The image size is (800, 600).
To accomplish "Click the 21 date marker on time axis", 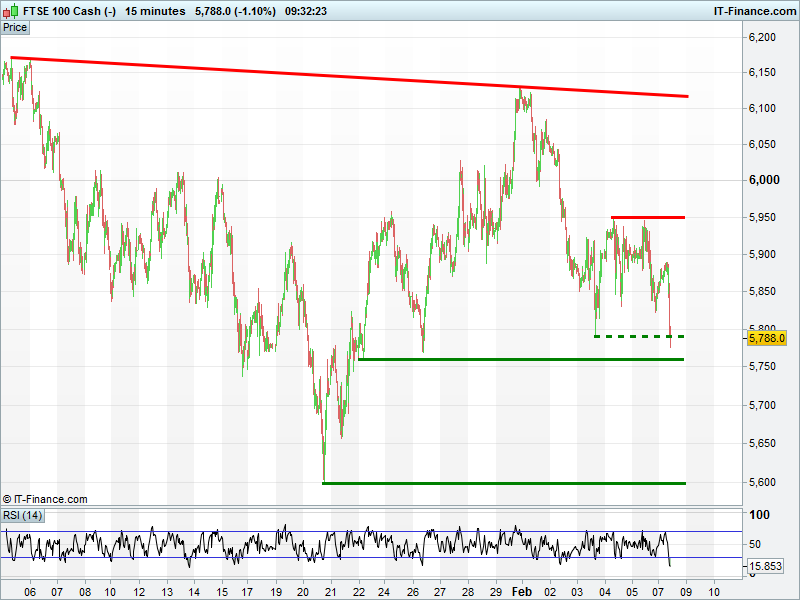I will click(x=327, y=591).
